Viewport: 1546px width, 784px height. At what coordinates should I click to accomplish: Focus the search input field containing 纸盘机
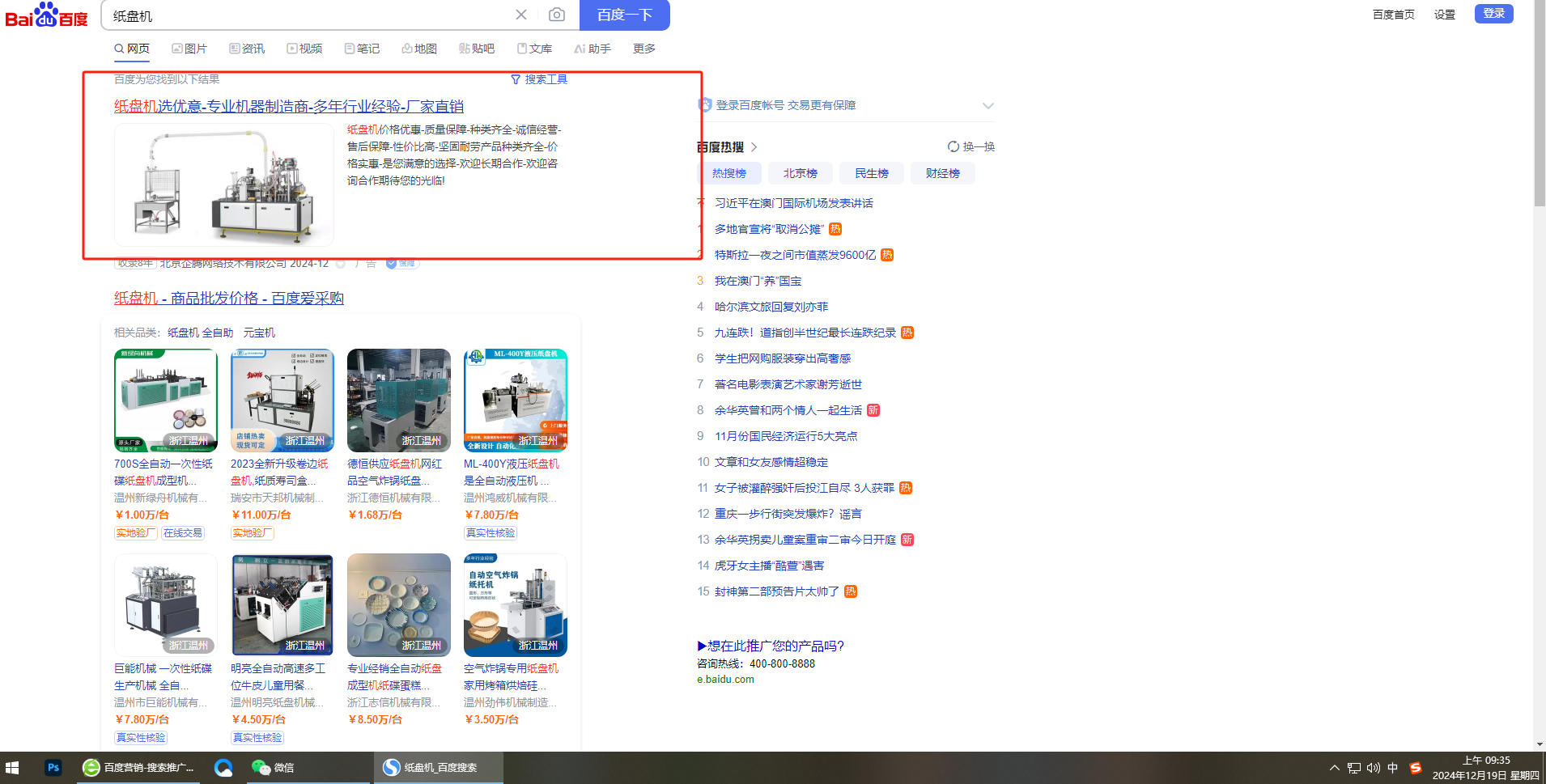[x=308, y=15]
